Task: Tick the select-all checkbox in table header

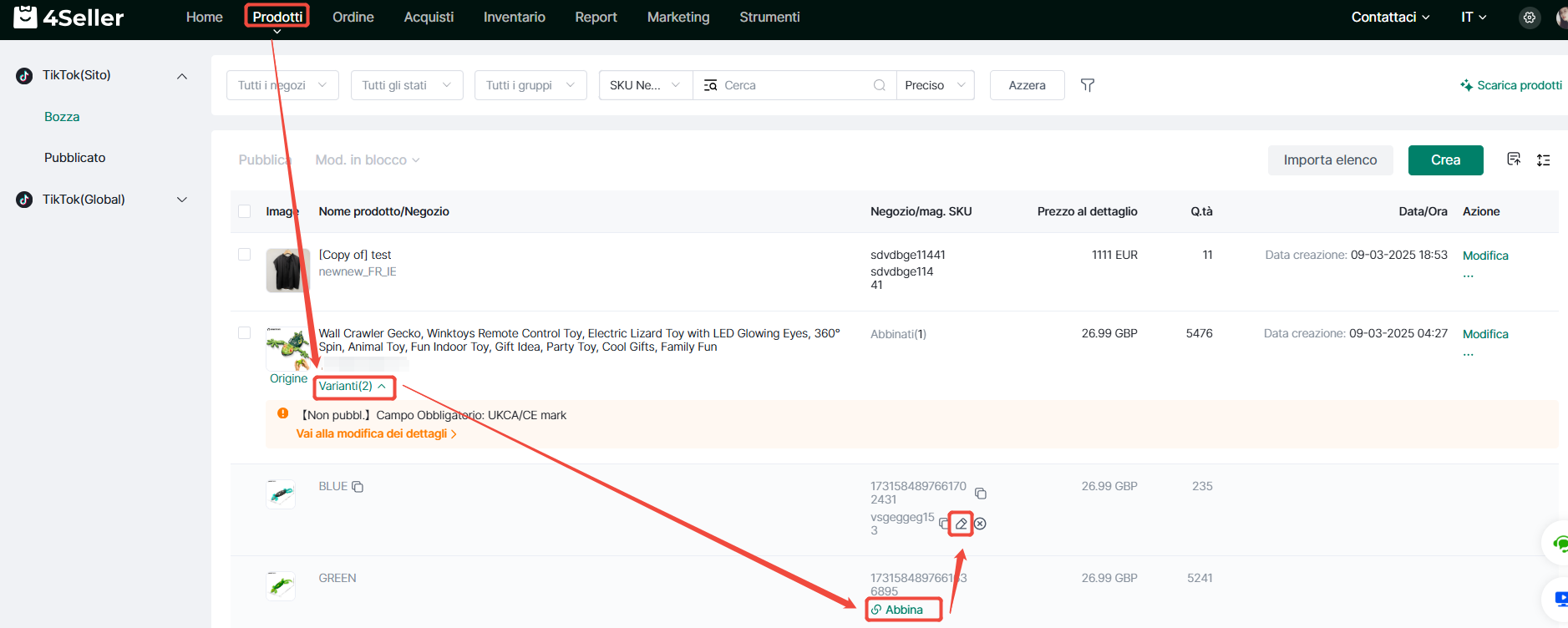Action: [245, 211]
